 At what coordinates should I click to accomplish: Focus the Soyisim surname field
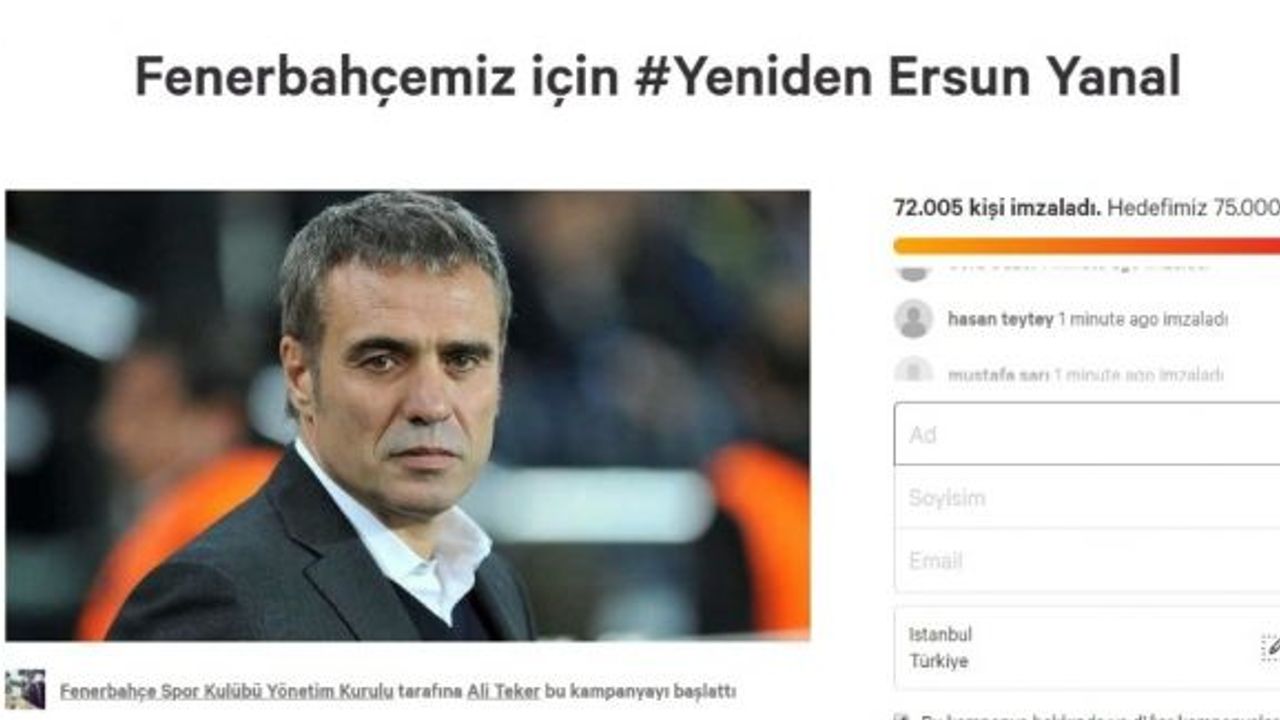[x=1087, y=497]
